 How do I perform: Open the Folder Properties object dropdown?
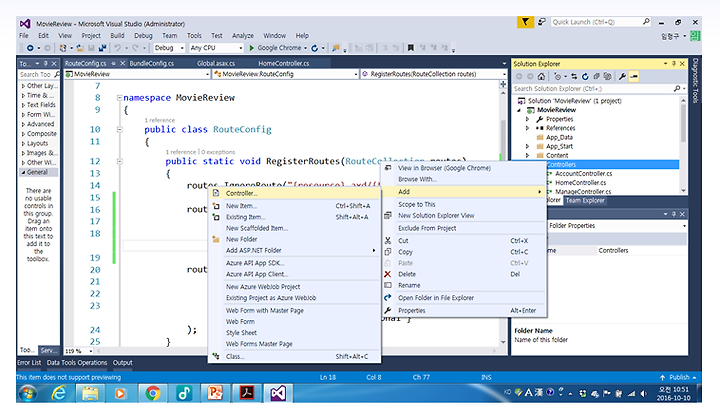pyautogui.click(x=684, y=226)
